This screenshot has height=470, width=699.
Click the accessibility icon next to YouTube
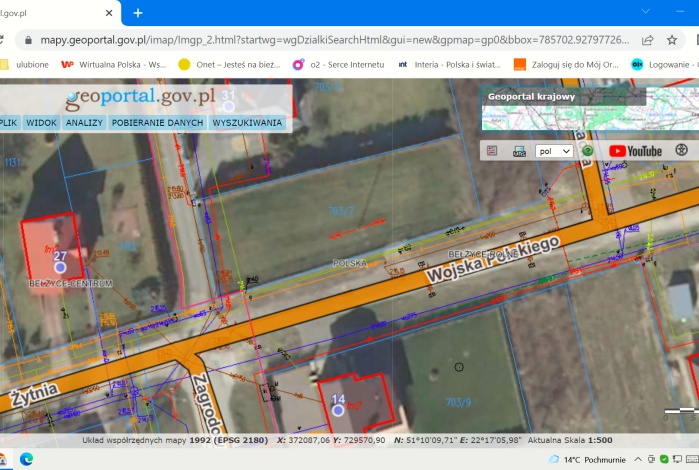[x=681, y=150]
